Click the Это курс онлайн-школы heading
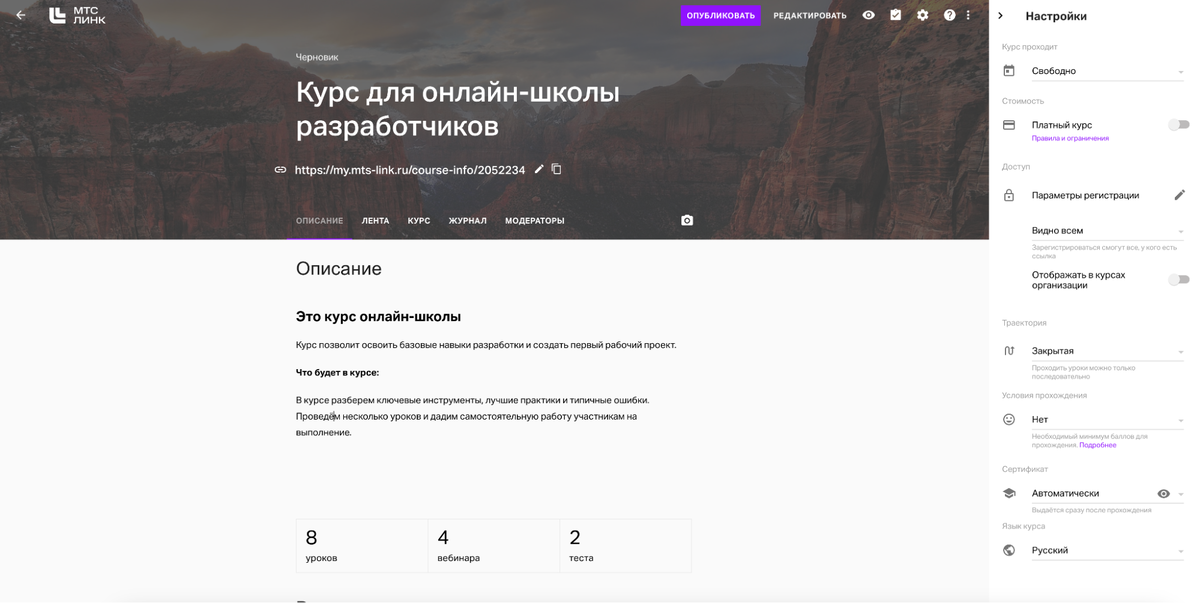 [x=378, y=316]
